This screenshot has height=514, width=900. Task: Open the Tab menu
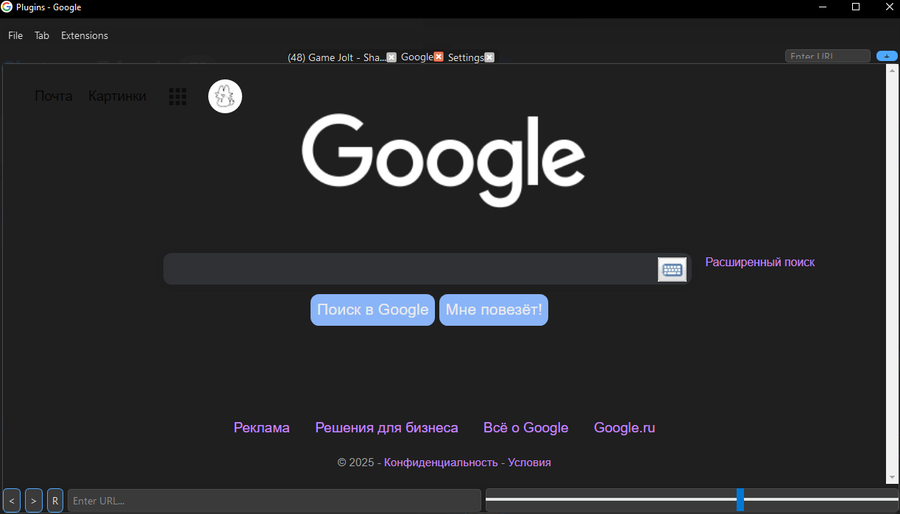click(42, 36)
